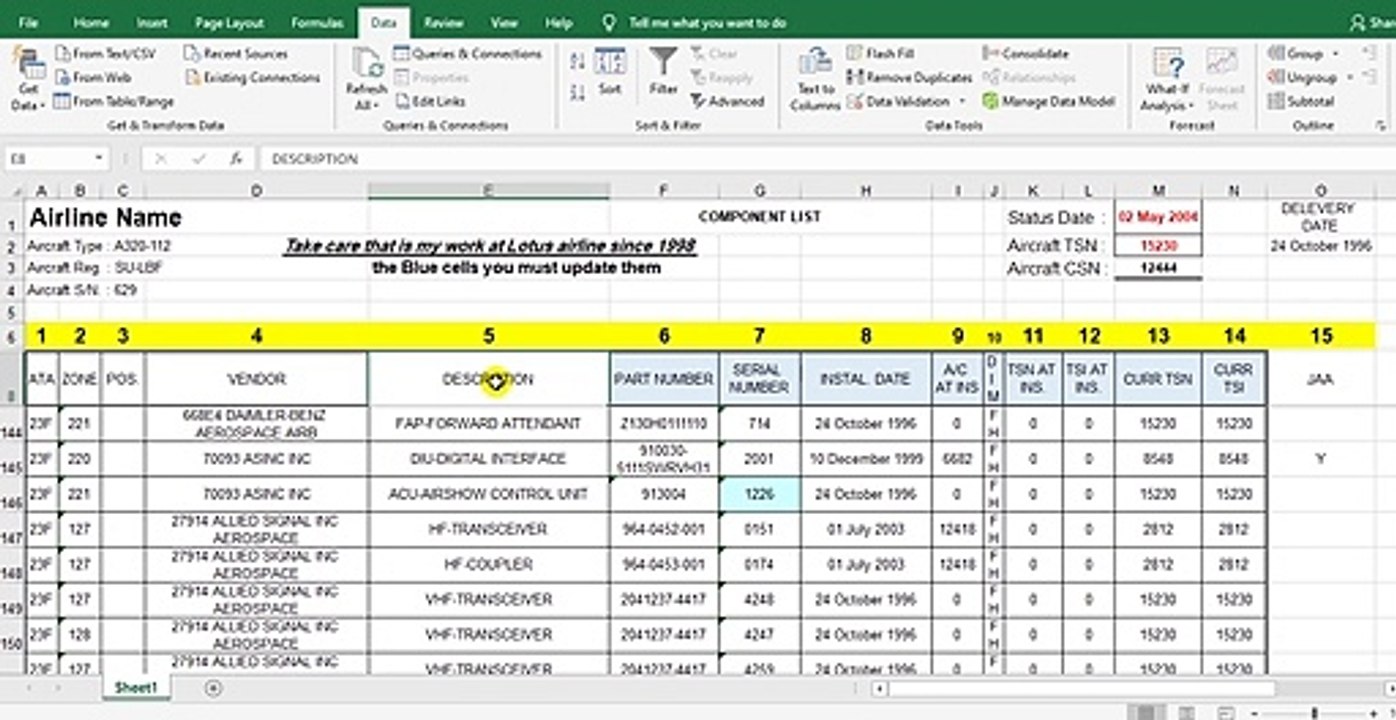Select the JAA header cell
1396x720 pixels.
(1320, 379)
